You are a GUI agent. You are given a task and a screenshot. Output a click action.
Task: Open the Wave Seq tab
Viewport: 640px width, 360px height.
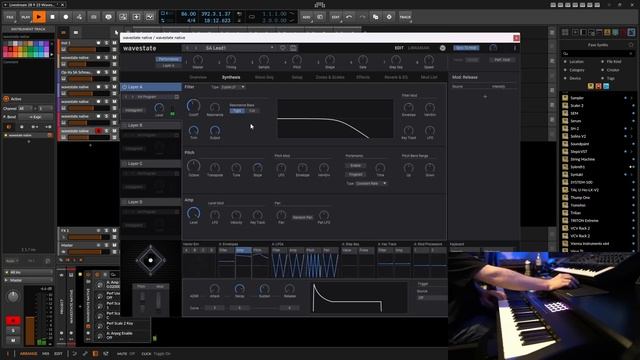[264, 77]
